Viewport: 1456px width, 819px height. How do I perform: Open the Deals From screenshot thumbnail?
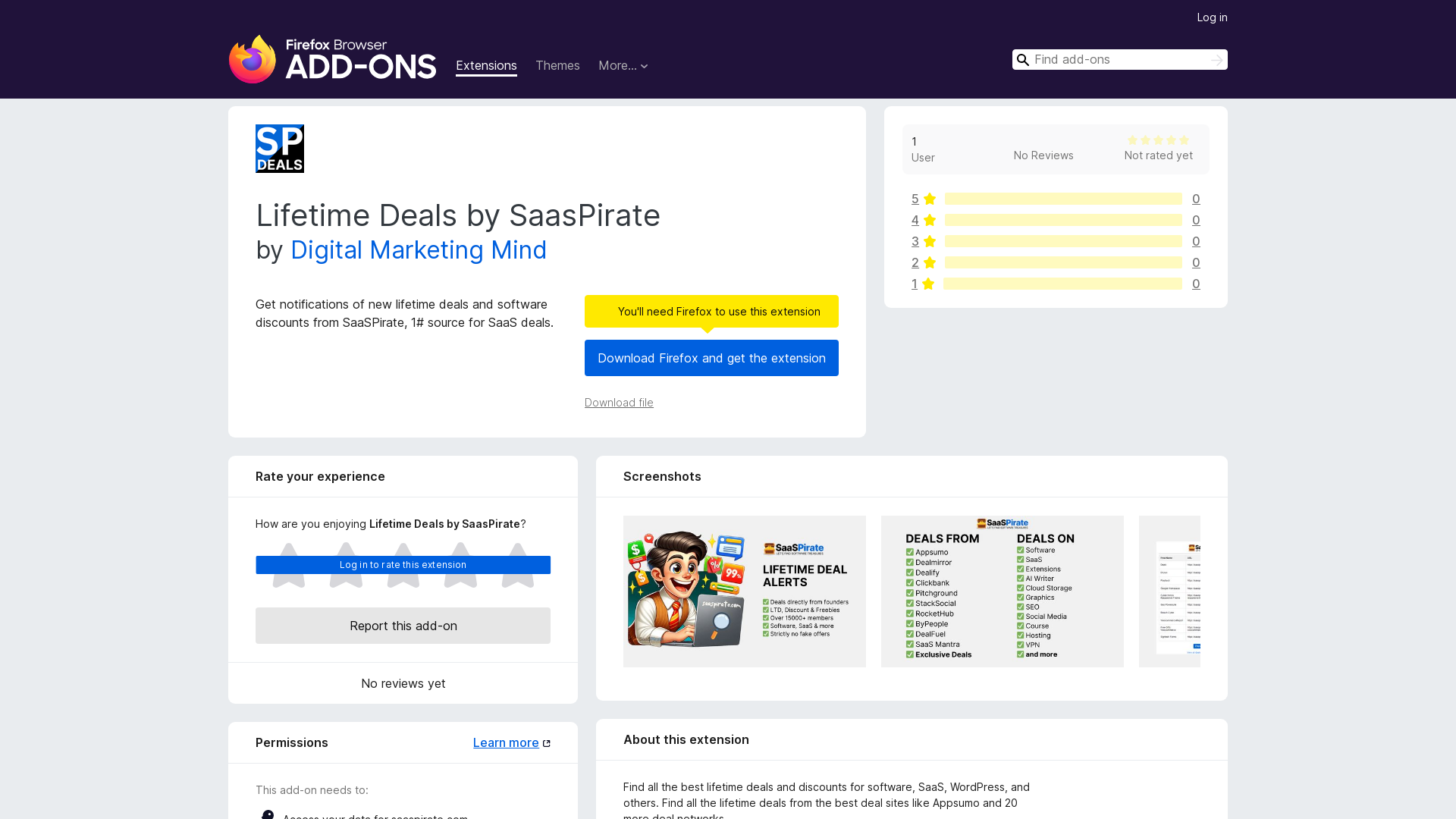pos(1003,591)
